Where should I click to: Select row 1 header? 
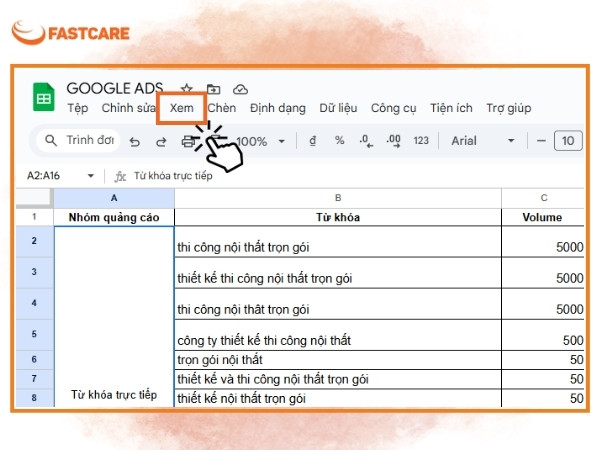coord(34,217)
